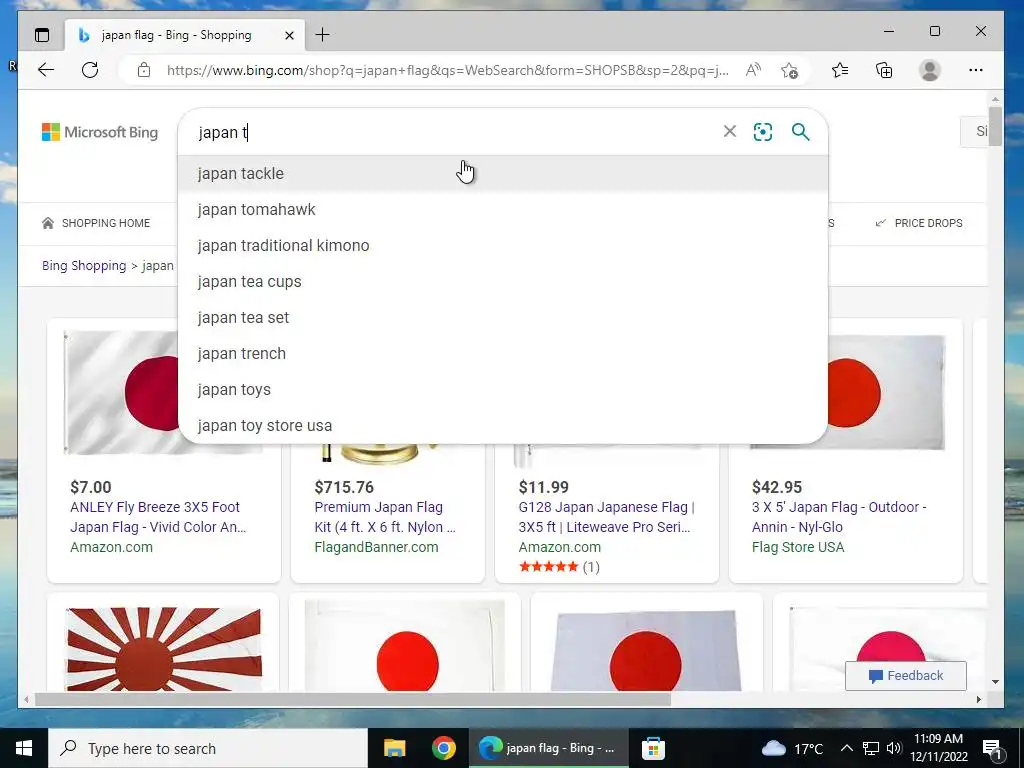The width and height of the screenshot is (1024, 768).
Task: Click the $715.76 price text
Action: point(344,487)
